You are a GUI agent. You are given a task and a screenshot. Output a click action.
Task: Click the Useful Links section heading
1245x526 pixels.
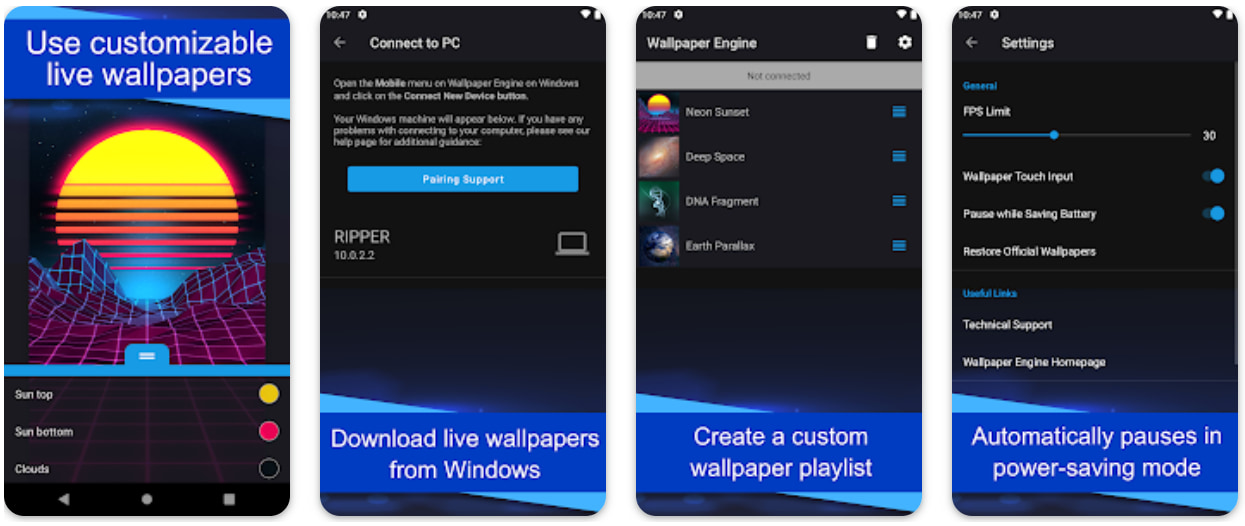989,293
